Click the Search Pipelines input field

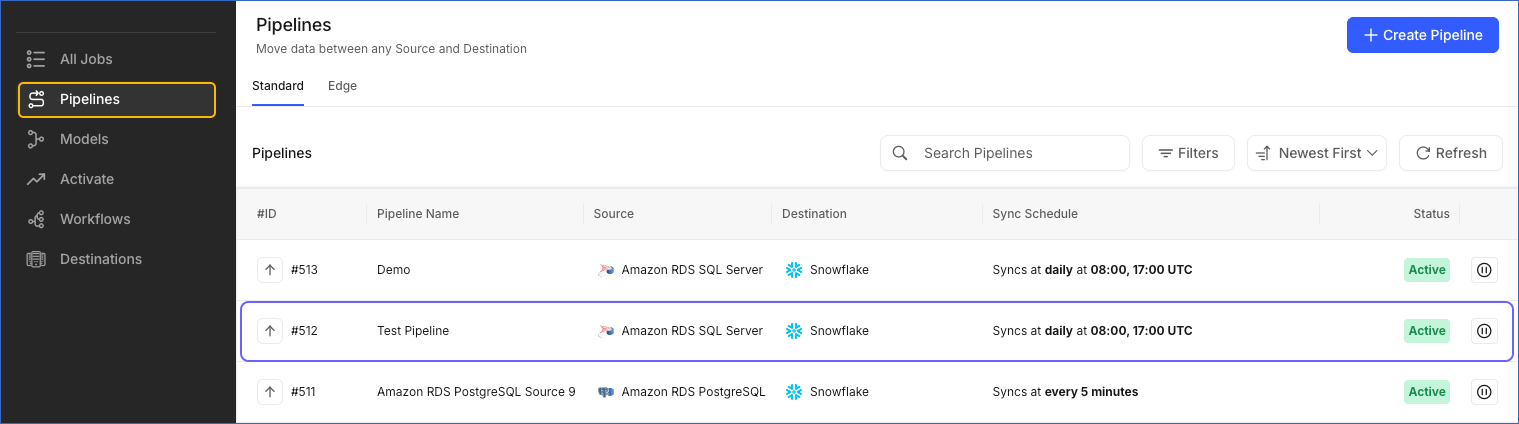click(x=1005, y=153)
